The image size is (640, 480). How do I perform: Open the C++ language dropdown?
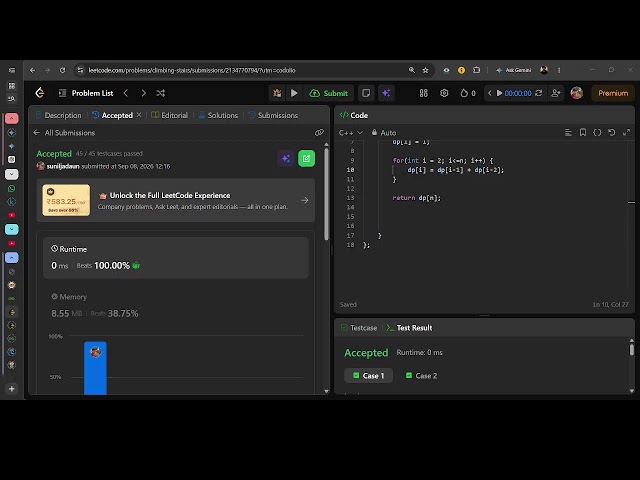click(351, 133)
